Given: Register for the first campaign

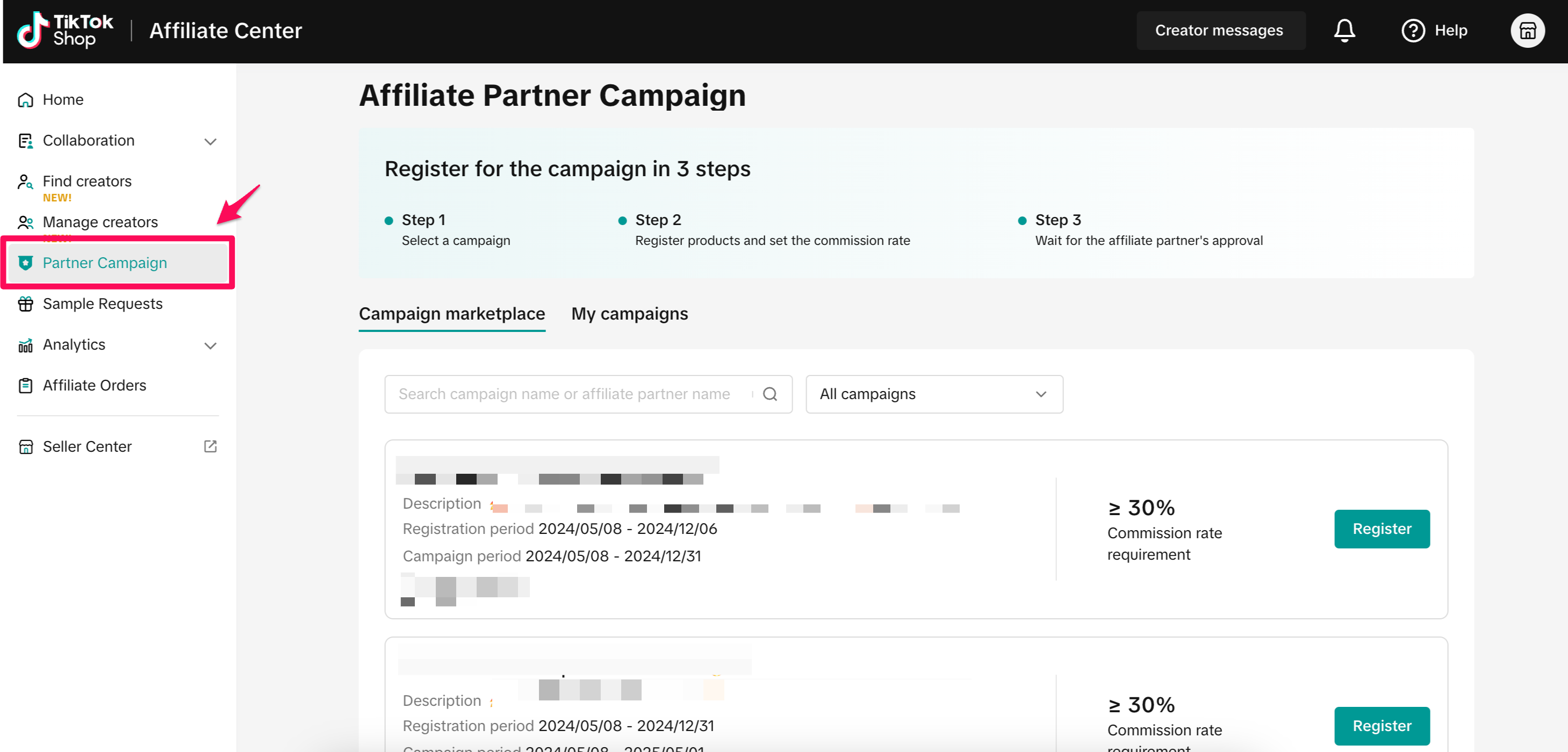Looking at the screenshot, I should (1381, 529).
